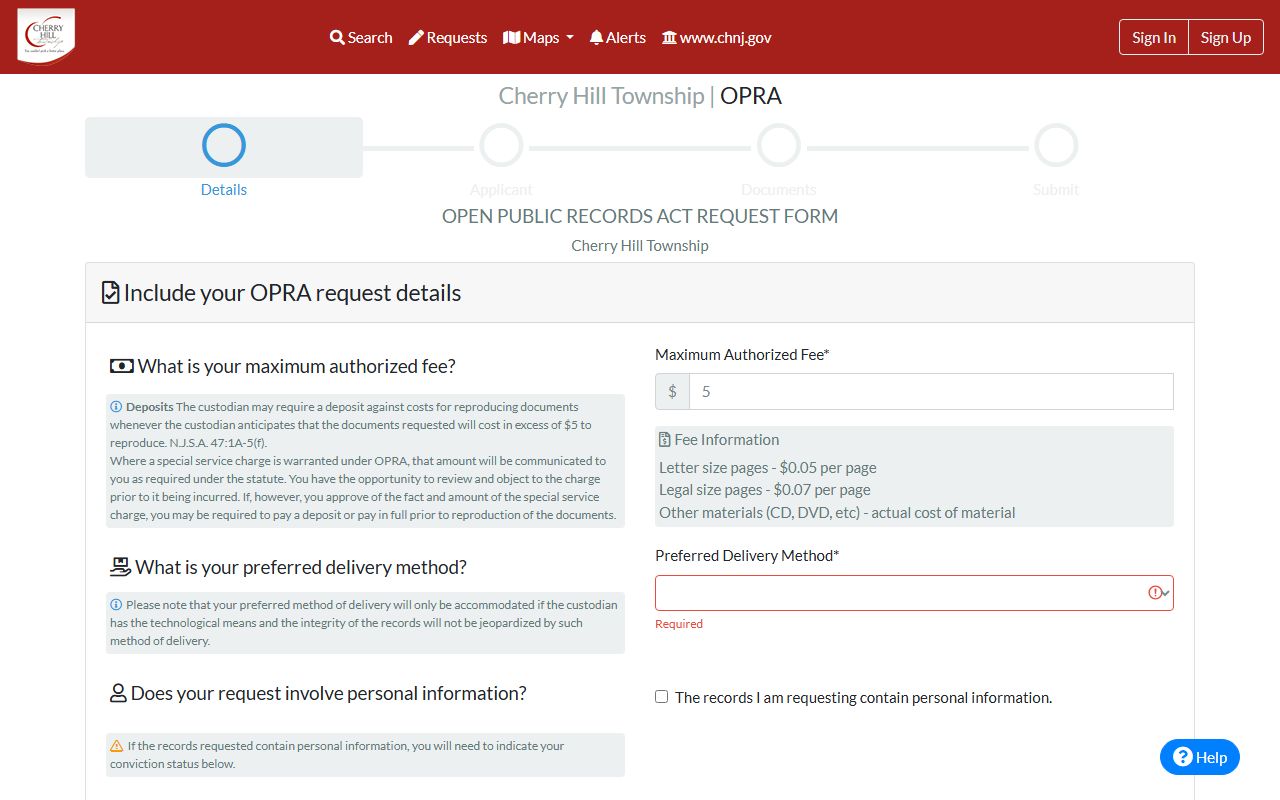
Task: Click the person icon beside personal information question
Action: (x=118, y=693)
